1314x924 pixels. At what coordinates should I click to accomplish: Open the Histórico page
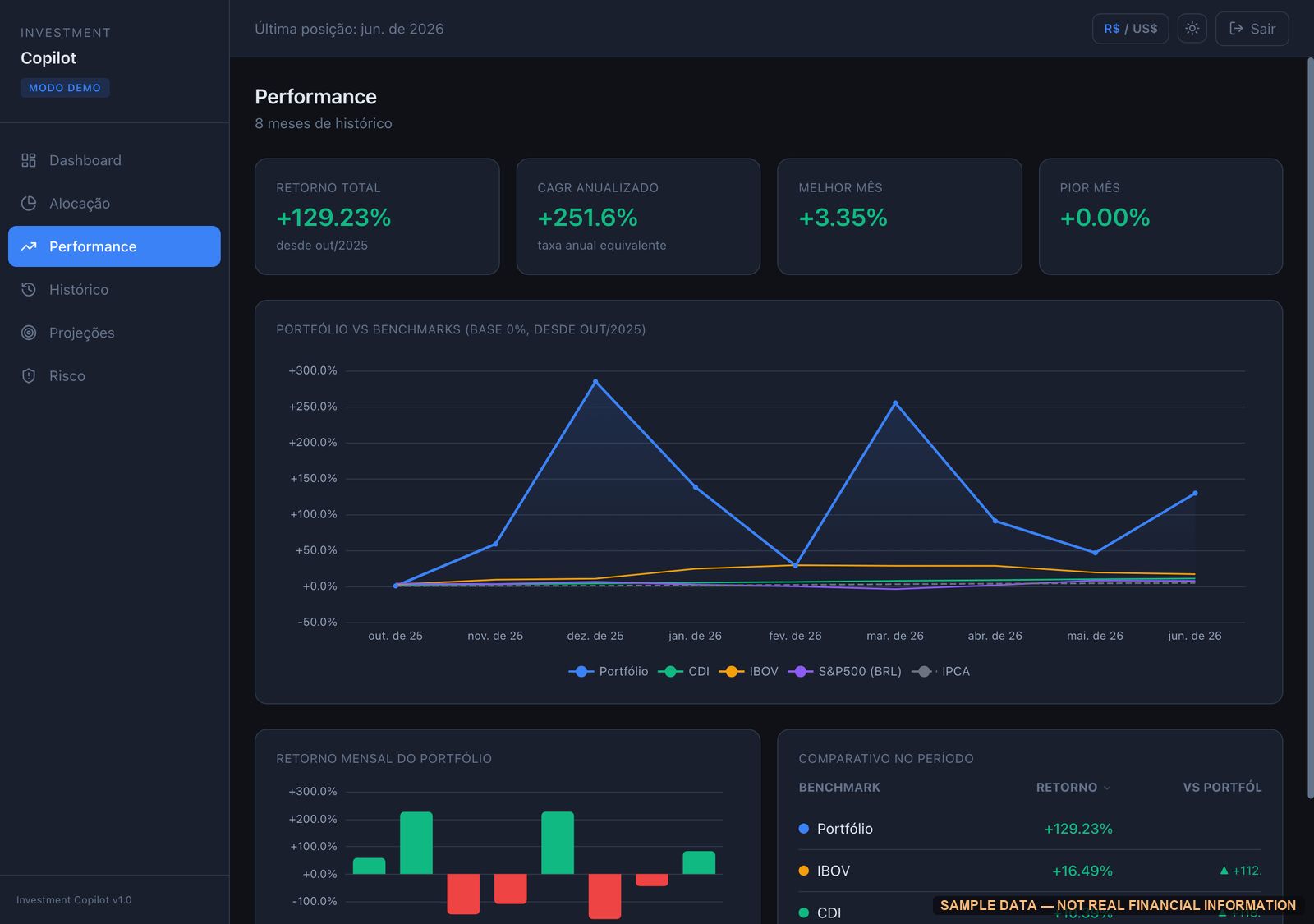click(x=114, y=290)
